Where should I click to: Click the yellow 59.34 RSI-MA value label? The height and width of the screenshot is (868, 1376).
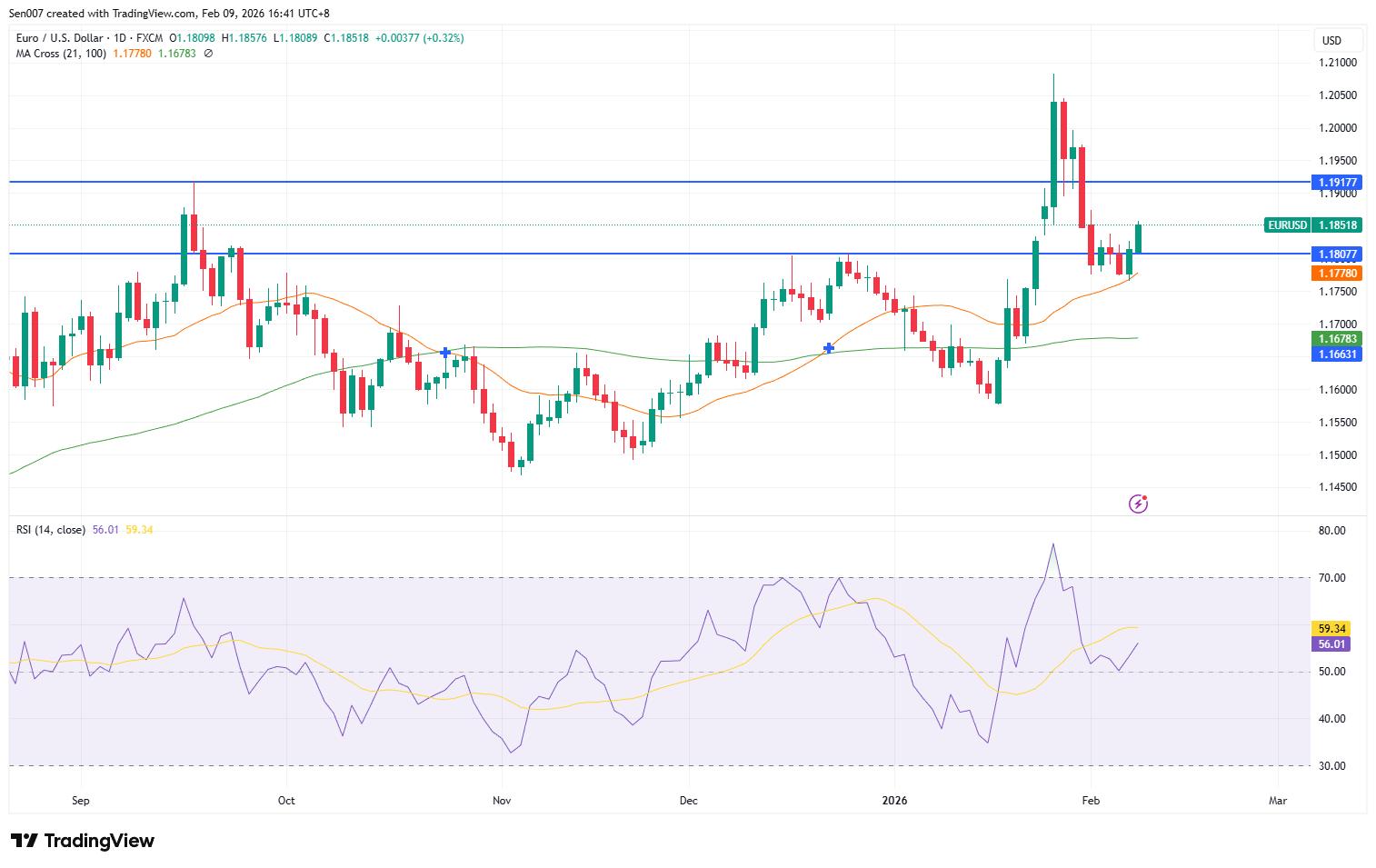1331,629
